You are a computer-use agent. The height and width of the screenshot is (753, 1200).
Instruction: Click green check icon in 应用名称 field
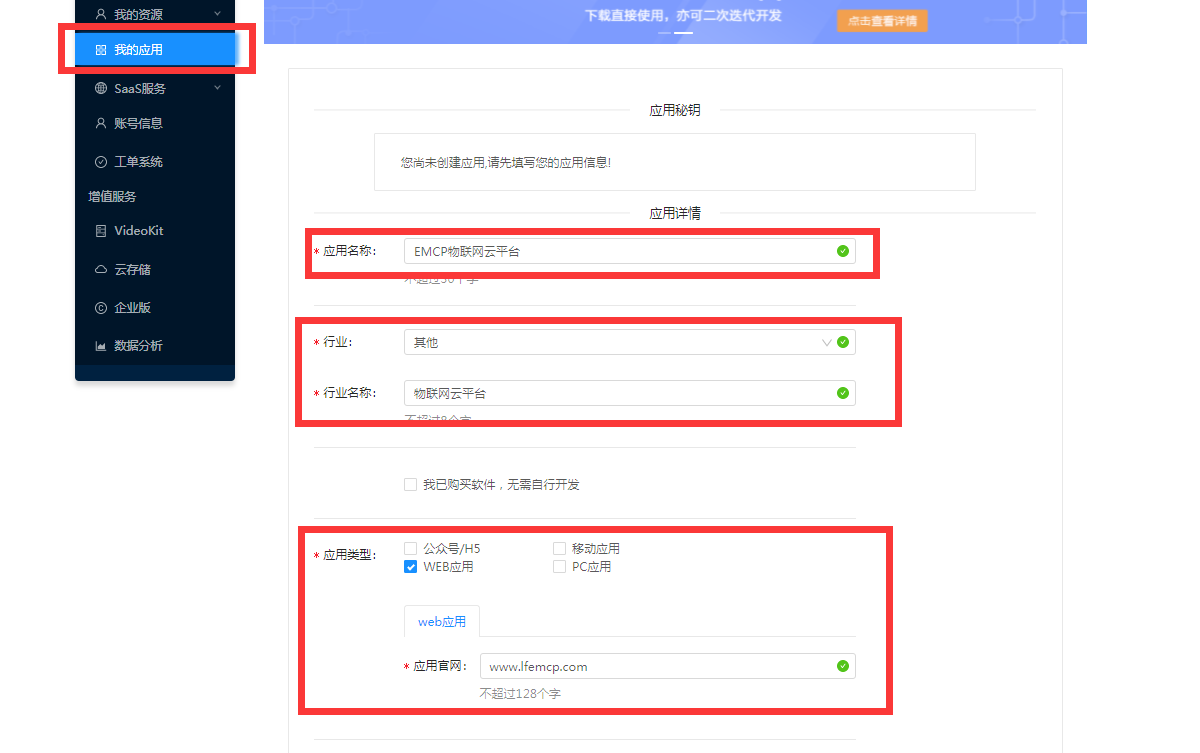coord(843,251)
